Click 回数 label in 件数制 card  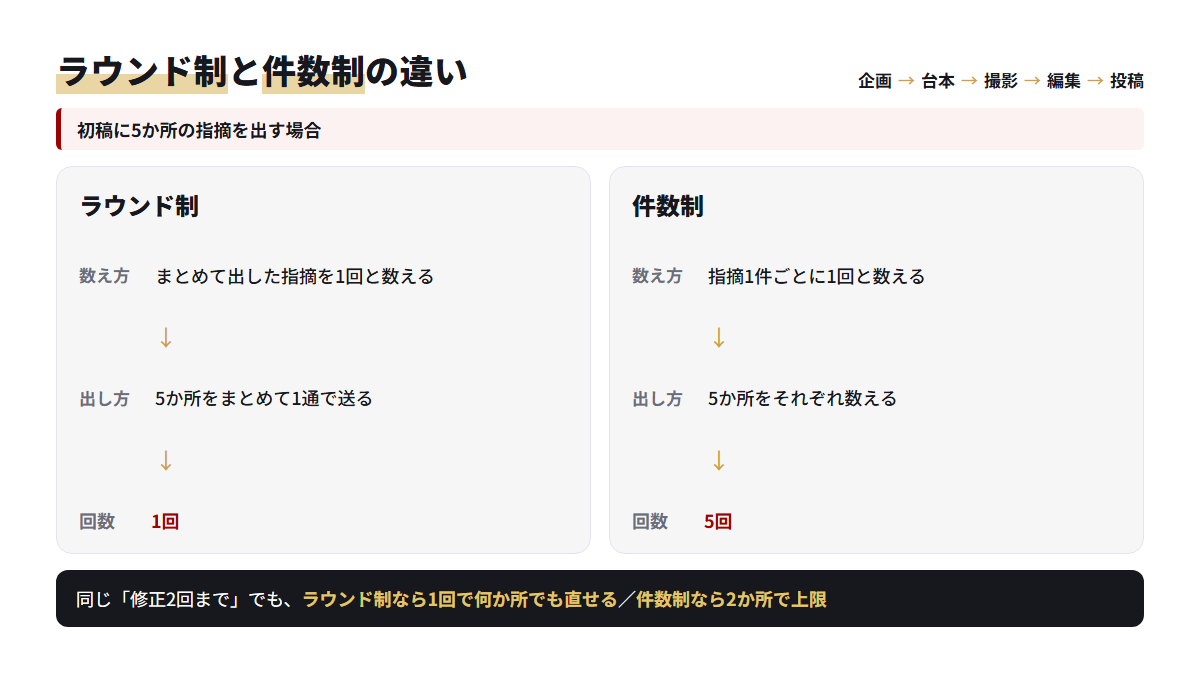(650, 521)
